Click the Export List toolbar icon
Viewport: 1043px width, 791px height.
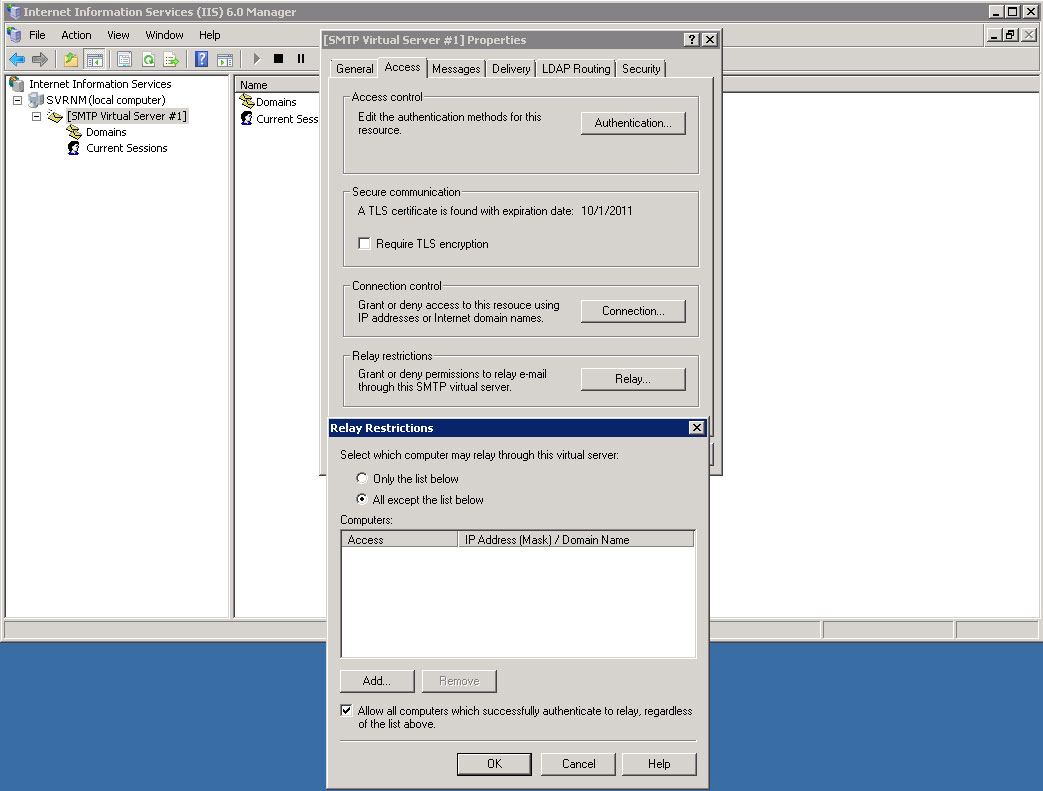click(x=172, y=60)
